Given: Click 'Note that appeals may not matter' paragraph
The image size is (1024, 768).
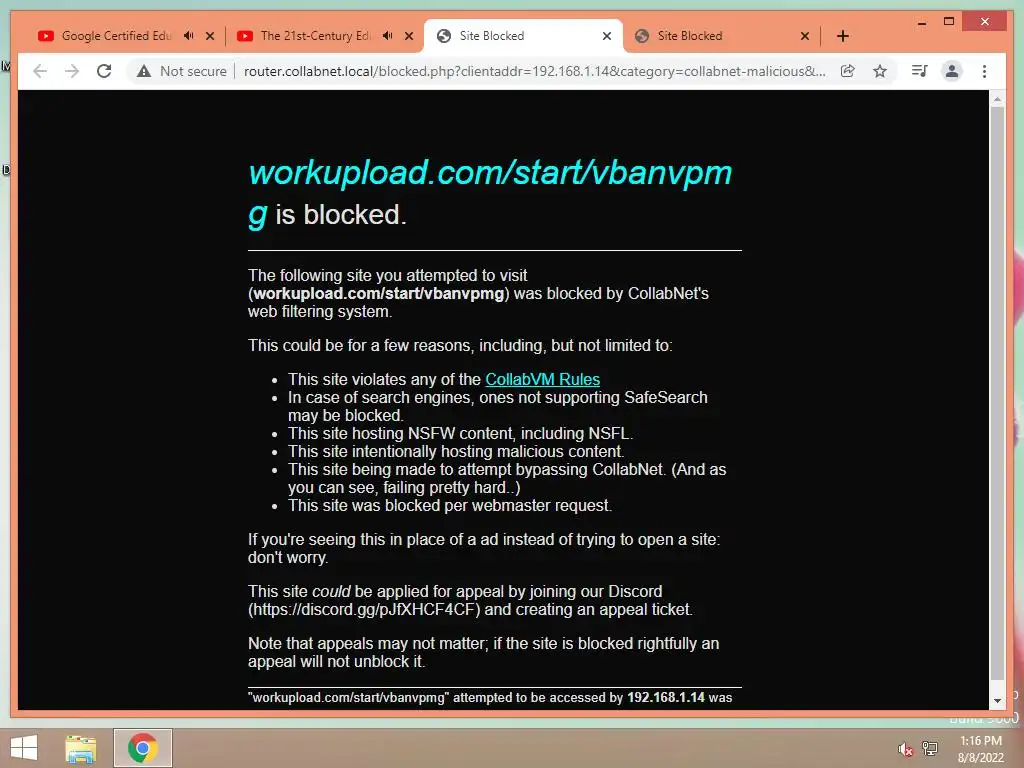Looking at the screenshot, I should [x=483, y=652].
